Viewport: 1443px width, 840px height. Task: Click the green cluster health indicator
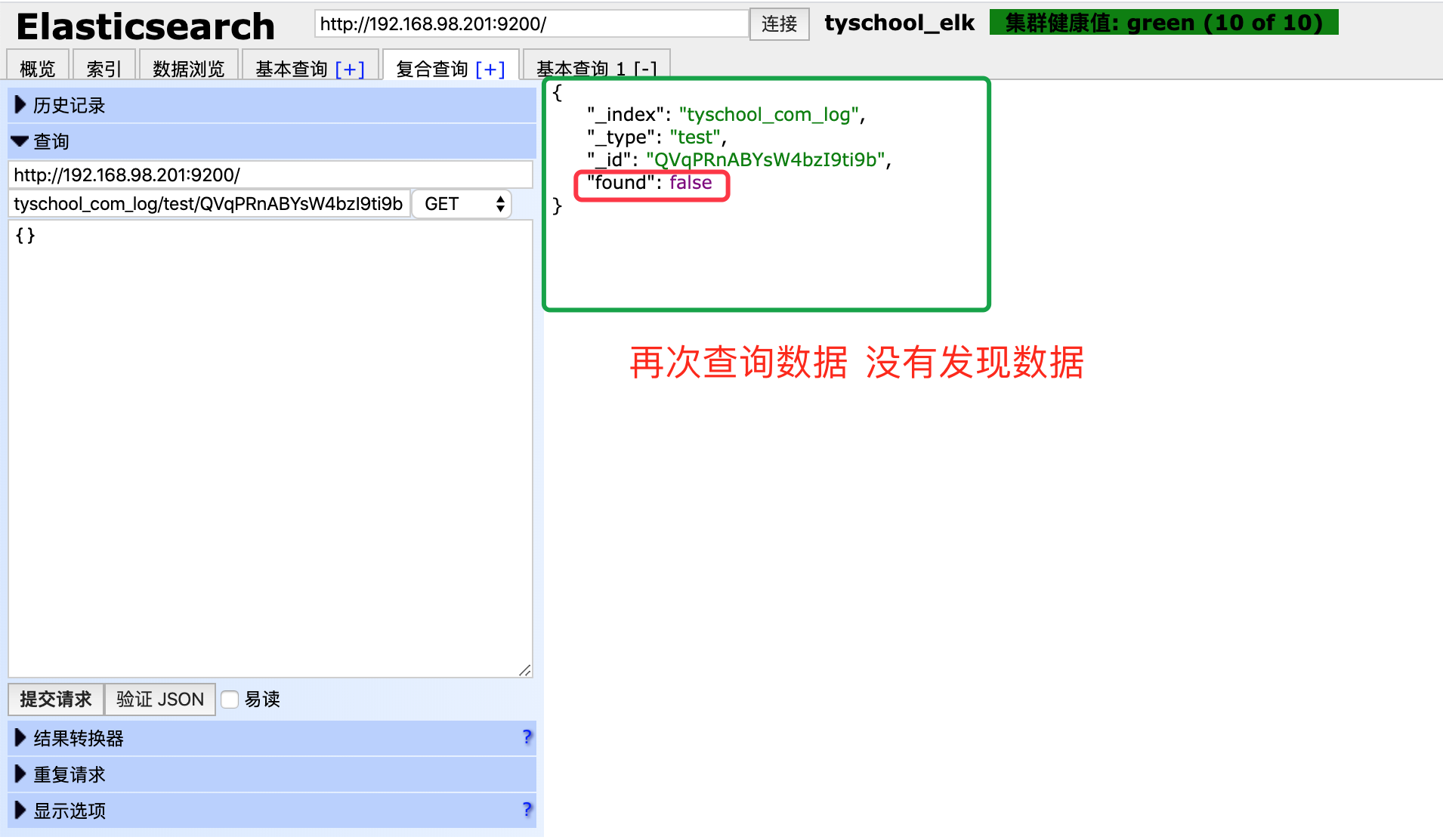pyautogui.click(x=1163, y=22)
